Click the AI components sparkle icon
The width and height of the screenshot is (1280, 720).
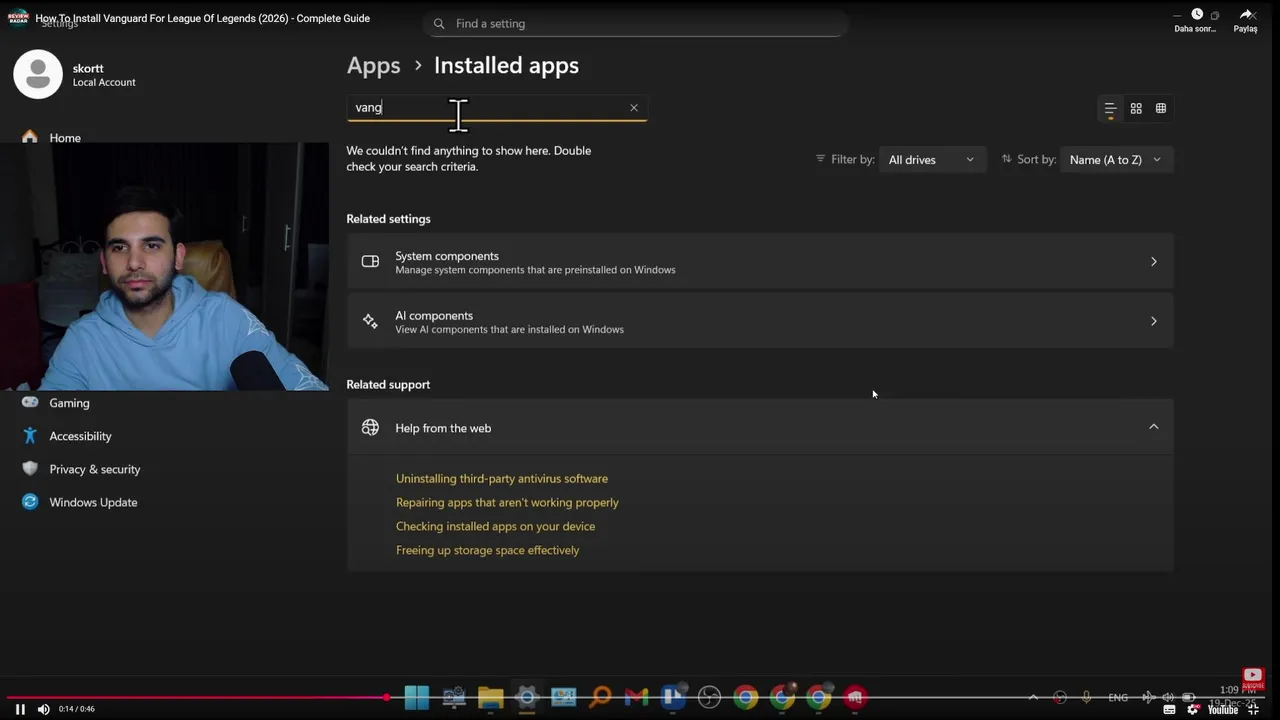(370, 321)
